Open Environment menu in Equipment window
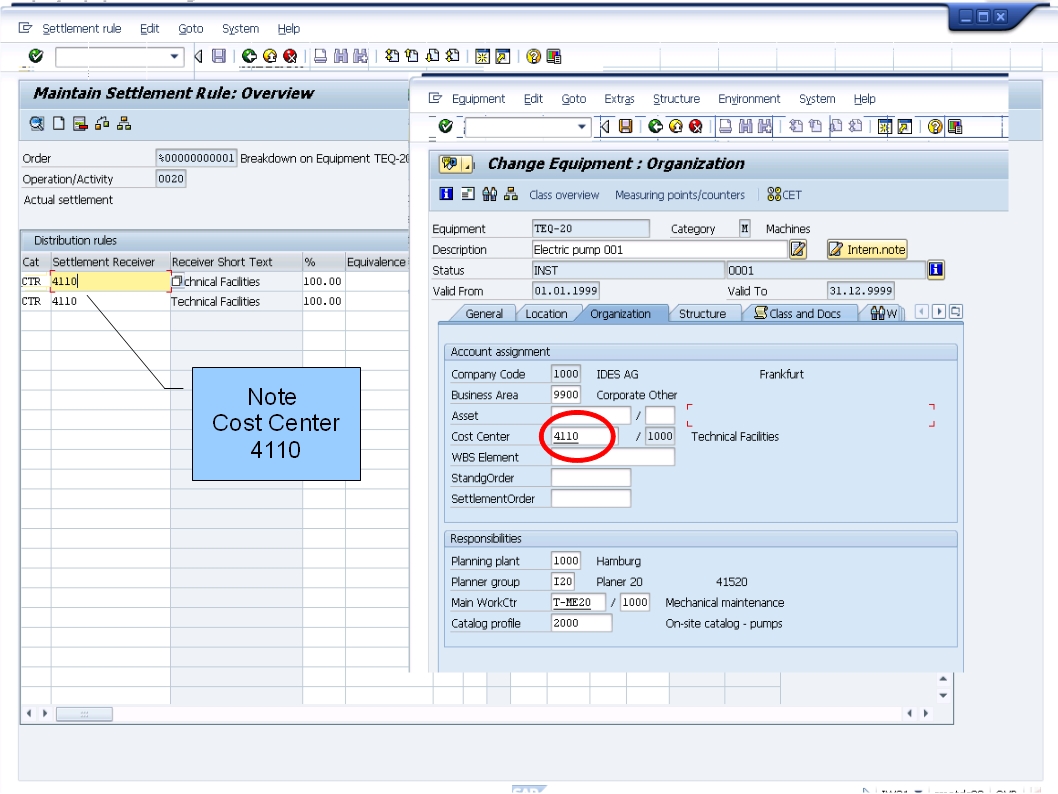Screen dimensions: 1058x794 point(749,98)
